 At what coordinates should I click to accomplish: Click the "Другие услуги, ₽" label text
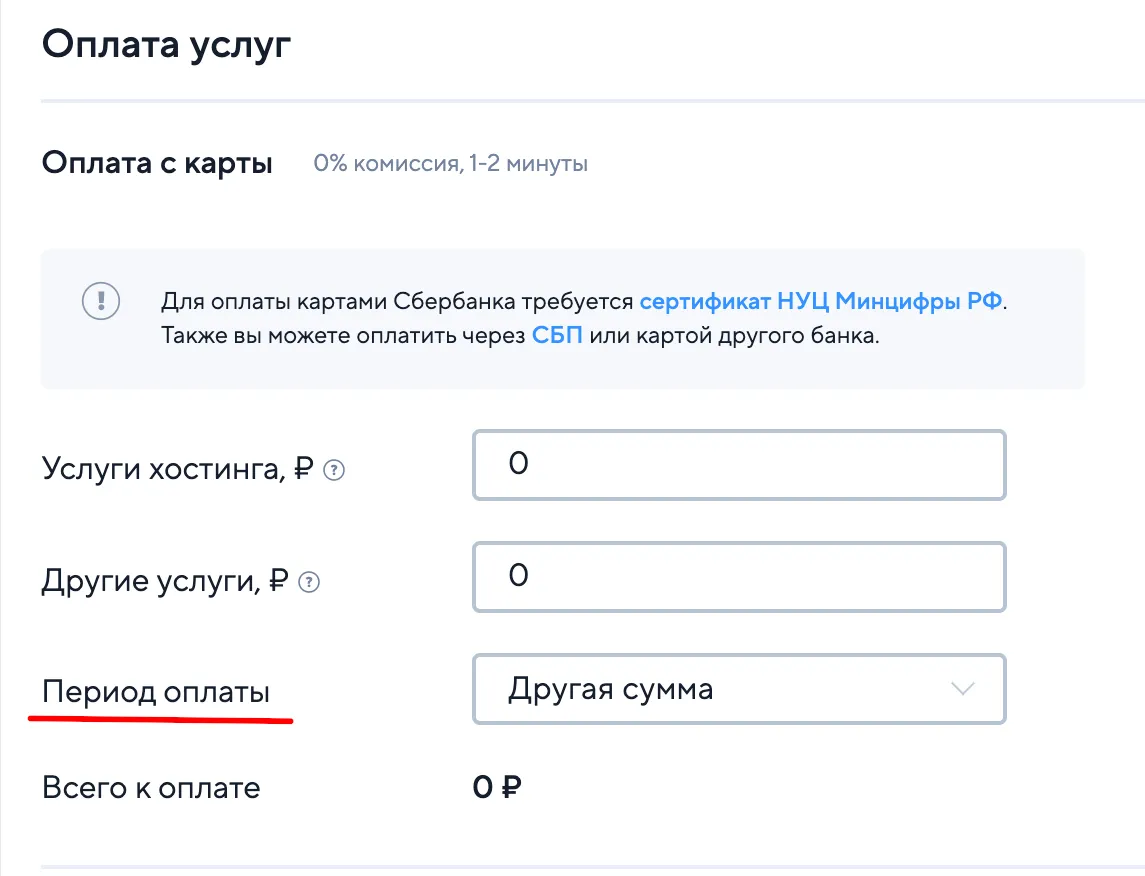coord(165,582)
